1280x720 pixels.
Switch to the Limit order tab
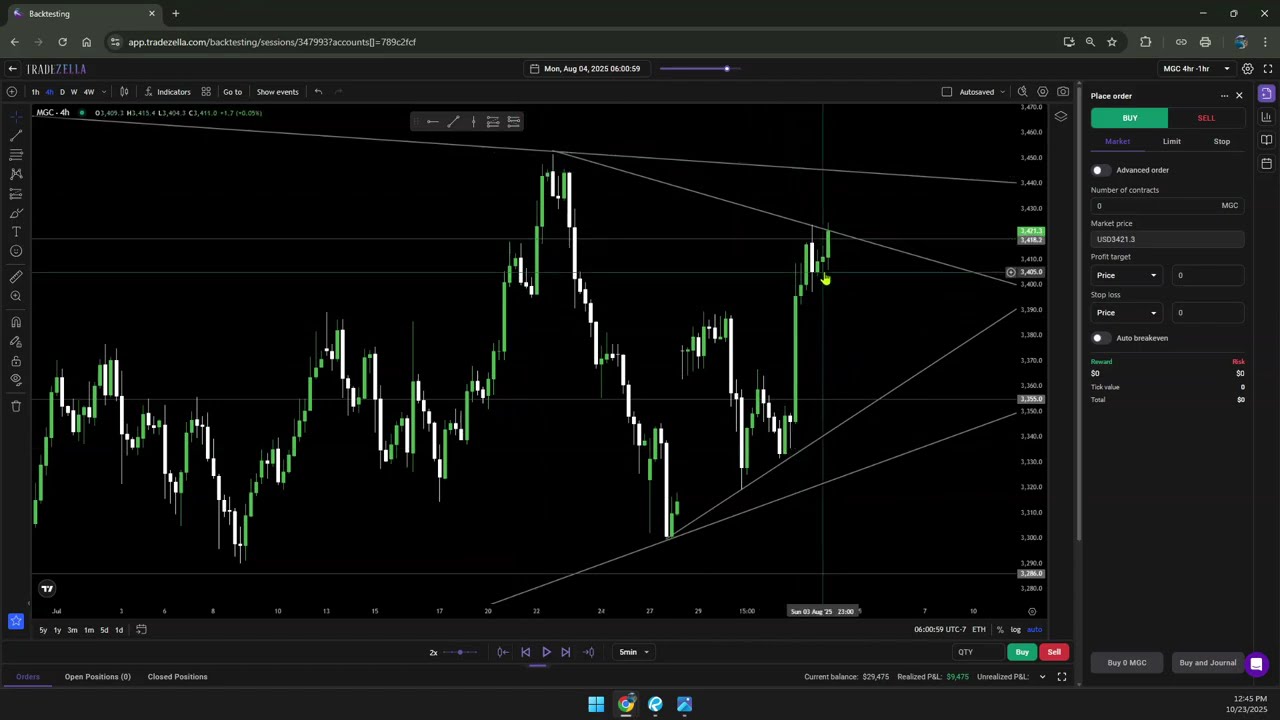pos(1171,141)
